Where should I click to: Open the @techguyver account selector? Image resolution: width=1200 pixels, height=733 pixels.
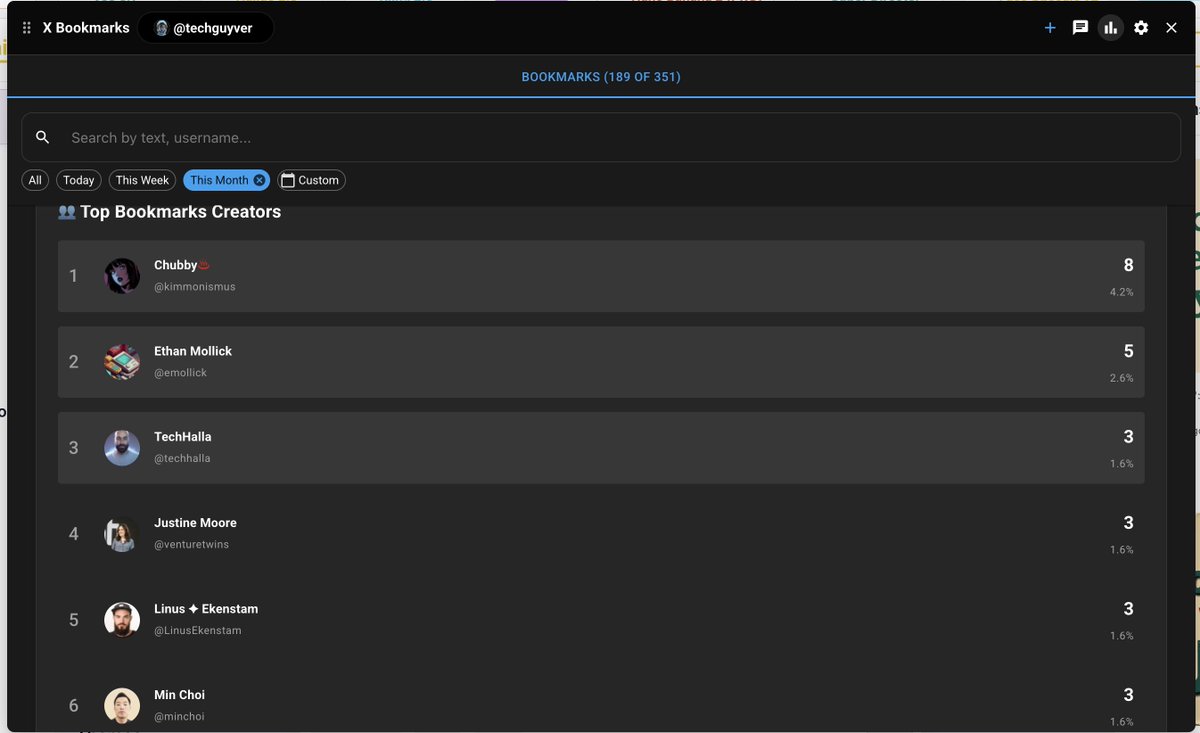[x=205, y=27]
